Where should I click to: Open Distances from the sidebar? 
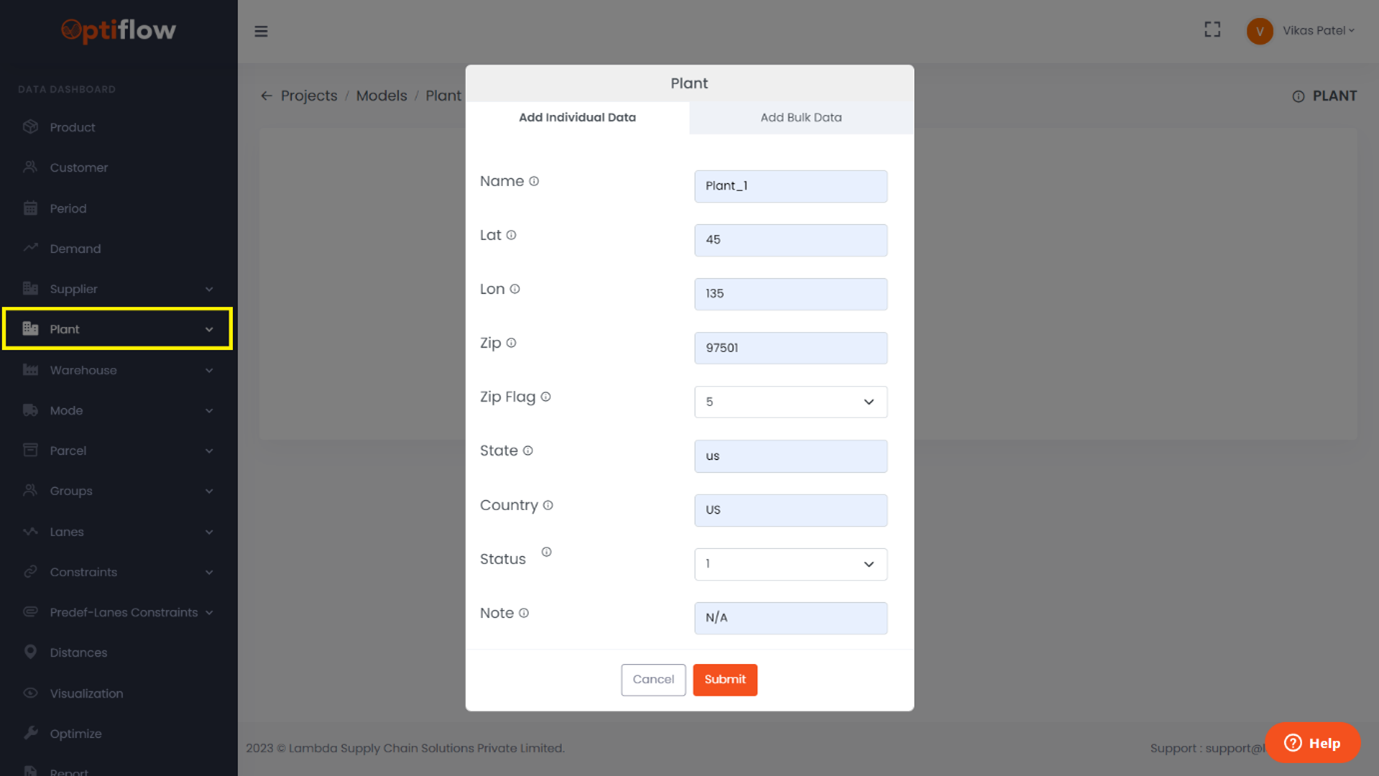tap(78, 653)
